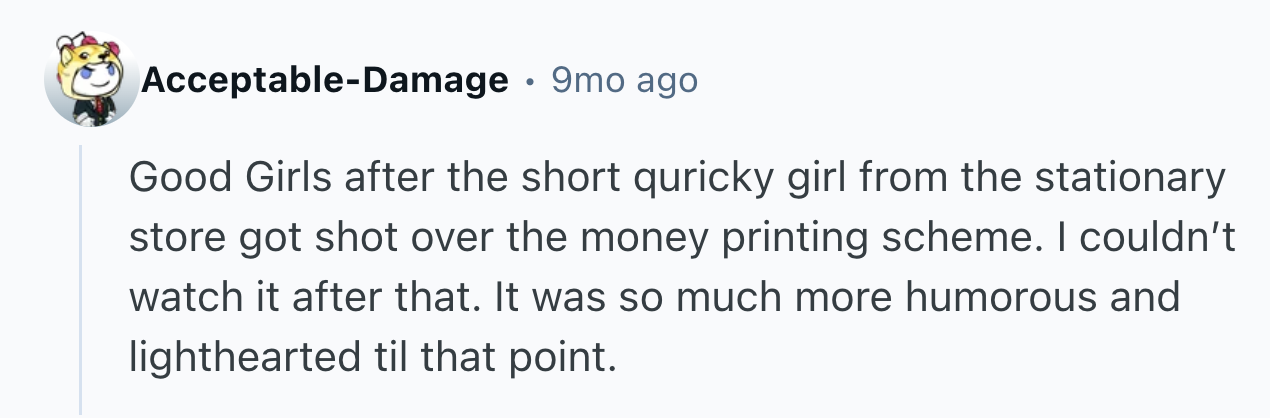1270x418 pixels.
Task: Click the "9mo ago" timestamp
Action: point(624,80)
